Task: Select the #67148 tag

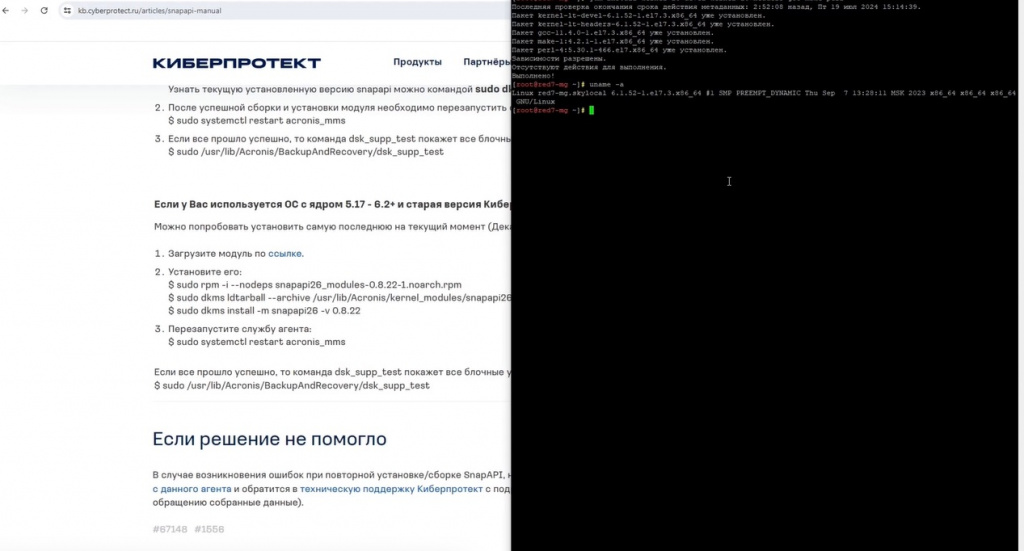Action: pos(170,529)
